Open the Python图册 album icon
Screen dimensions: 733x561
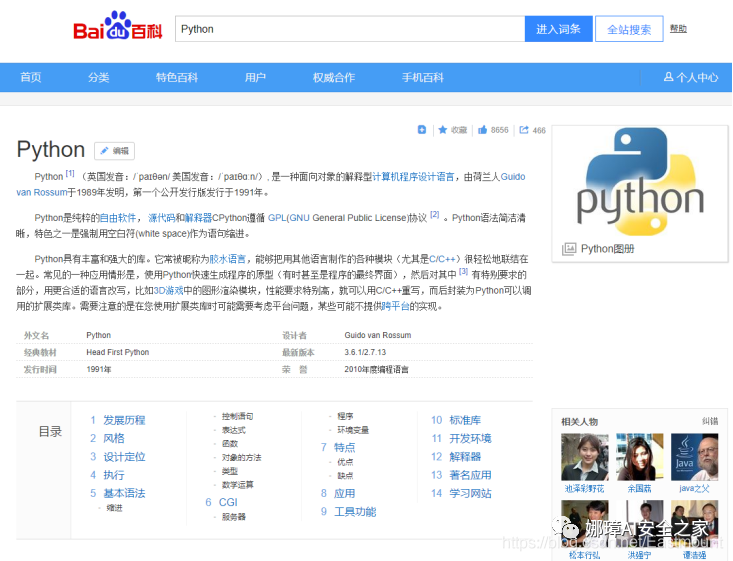(569, 248)
